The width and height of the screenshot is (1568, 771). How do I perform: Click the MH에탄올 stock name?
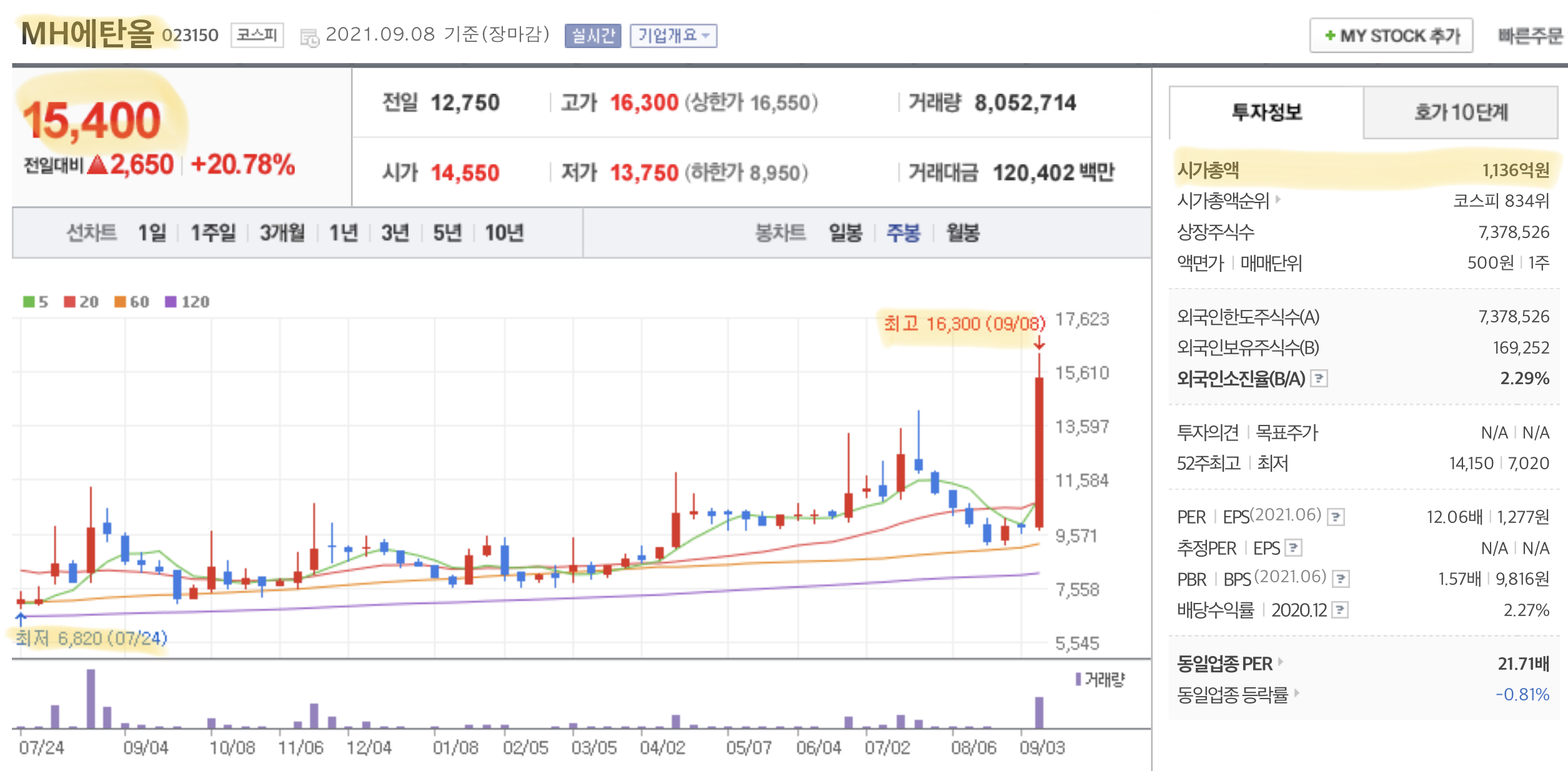point(87,34)
